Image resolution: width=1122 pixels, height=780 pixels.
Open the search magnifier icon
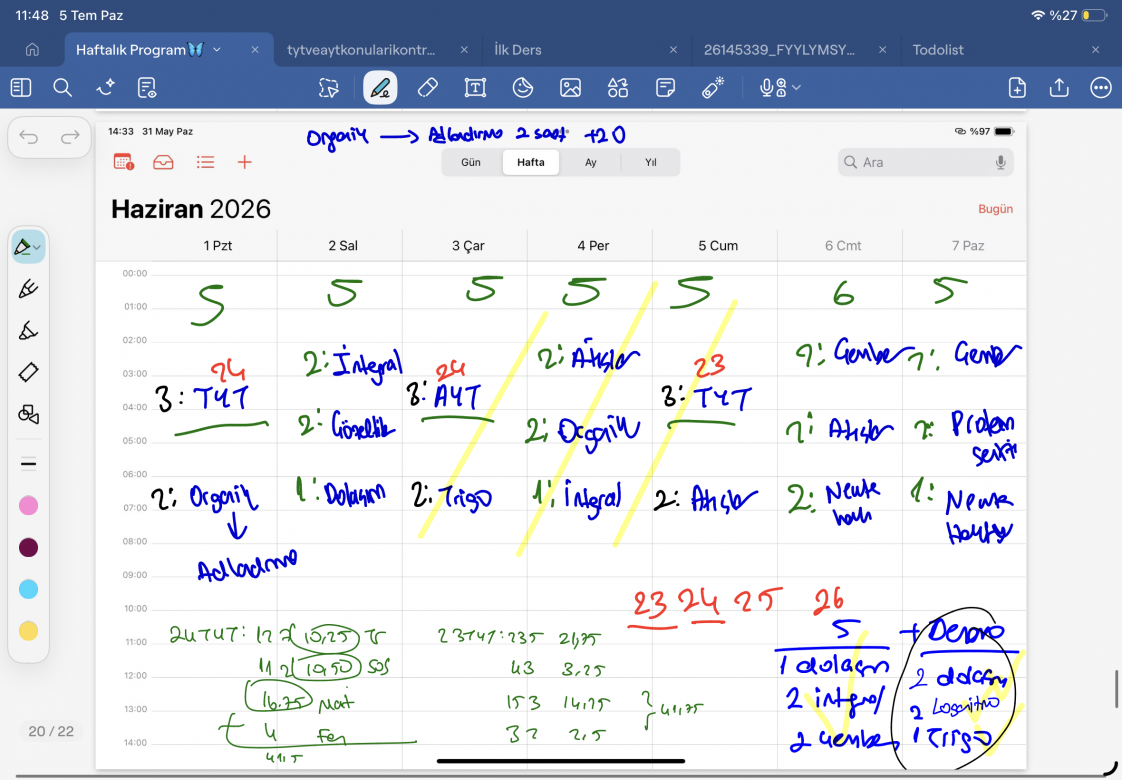point(63,88)
